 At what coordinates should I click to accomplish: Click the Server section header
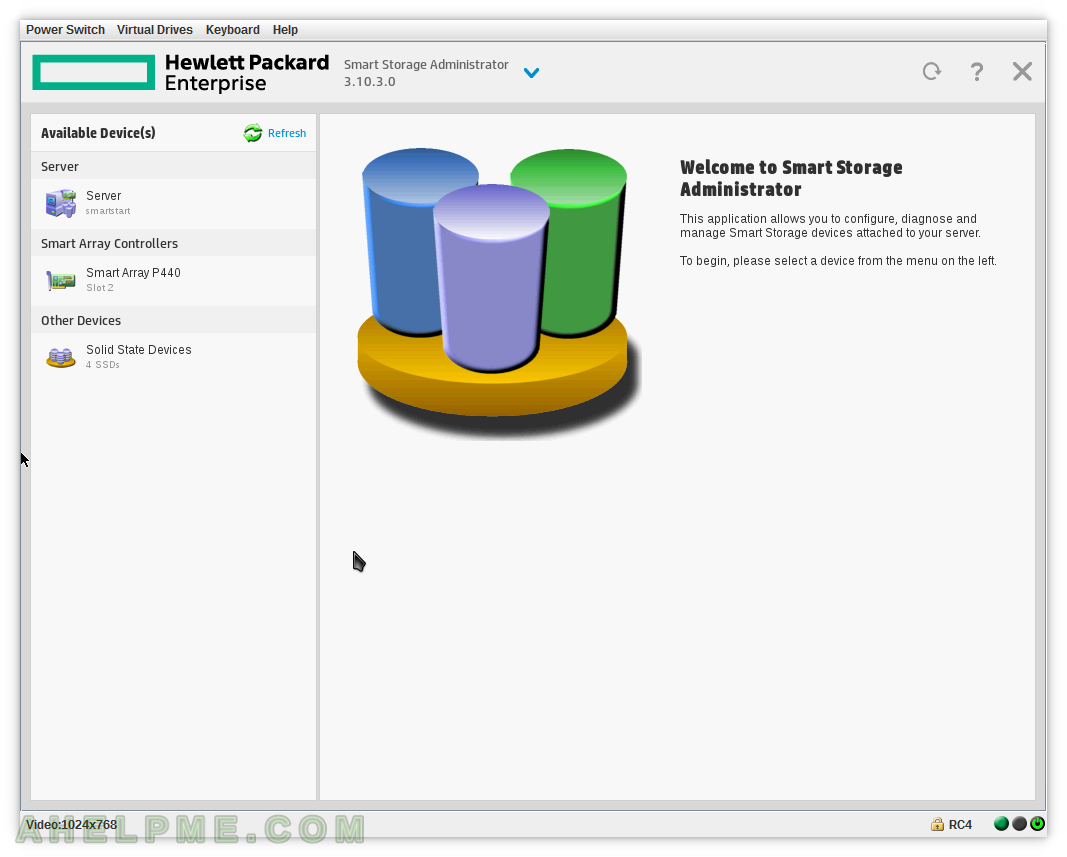174,166
